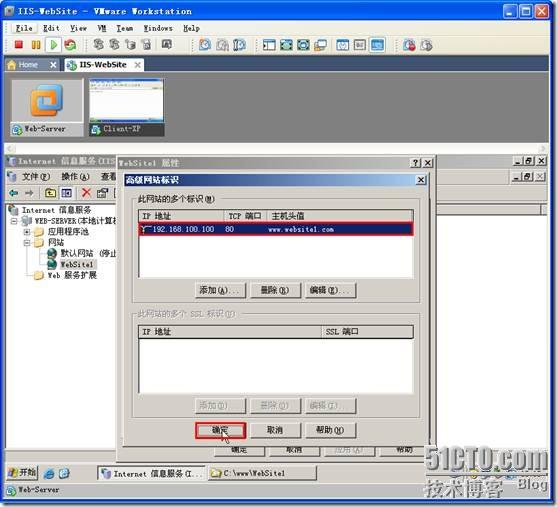557x507 pixels.
Task: Close the Home tab
Action: (53, 65)
